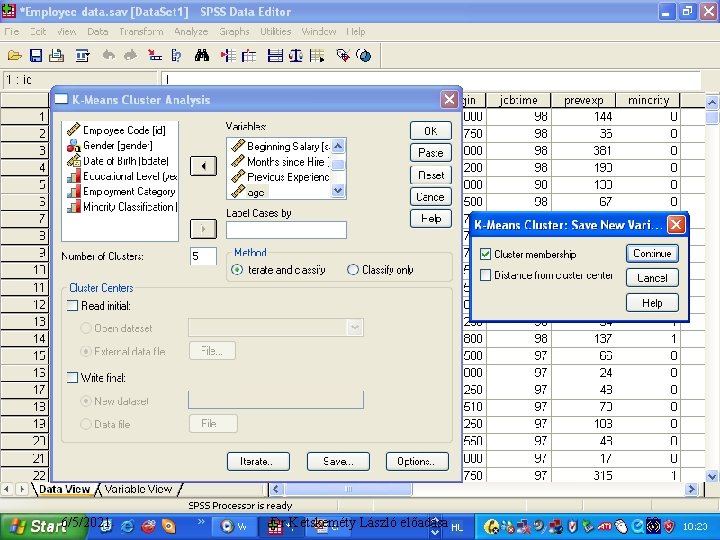Uncheck the Cluster membership checkbox
The height and width of the screenshot is (540, 720).
485,254
